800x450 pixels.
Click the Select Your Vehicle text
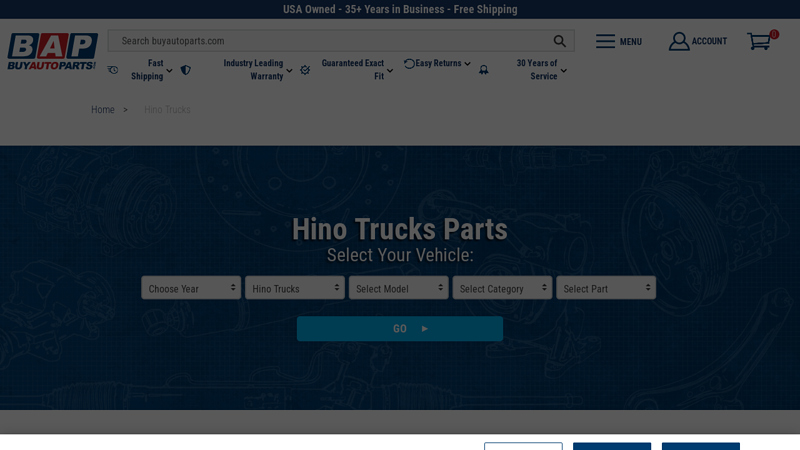(400, 255)
